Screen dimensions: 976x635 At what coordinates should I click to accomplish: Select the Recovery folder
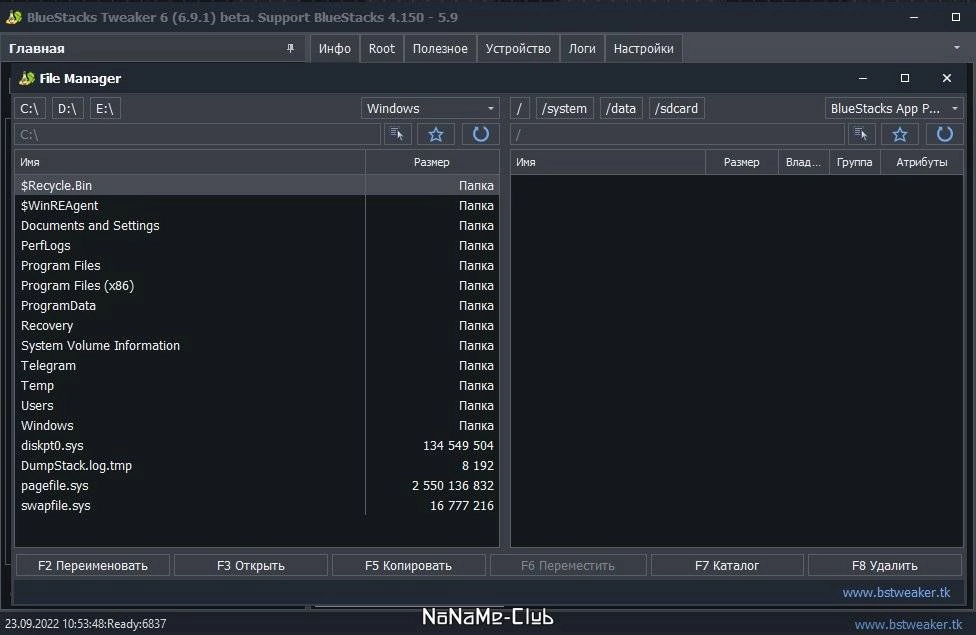257,325
